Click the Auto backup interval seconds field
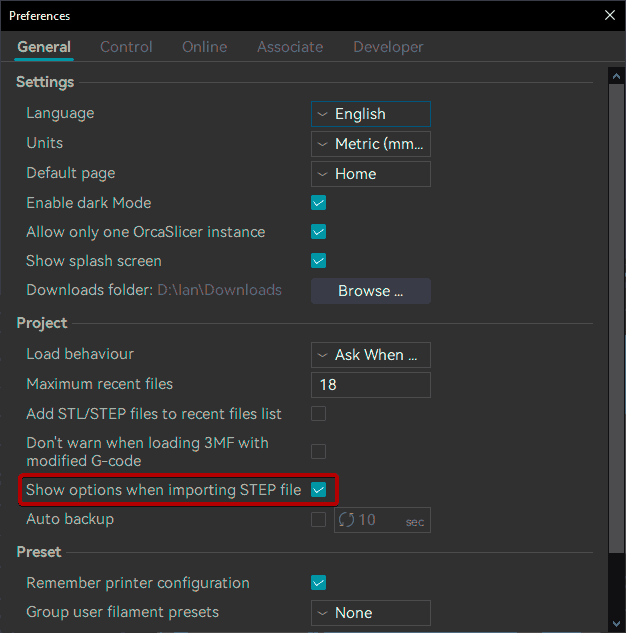The image size is (626, 633). tap(382, 520)
